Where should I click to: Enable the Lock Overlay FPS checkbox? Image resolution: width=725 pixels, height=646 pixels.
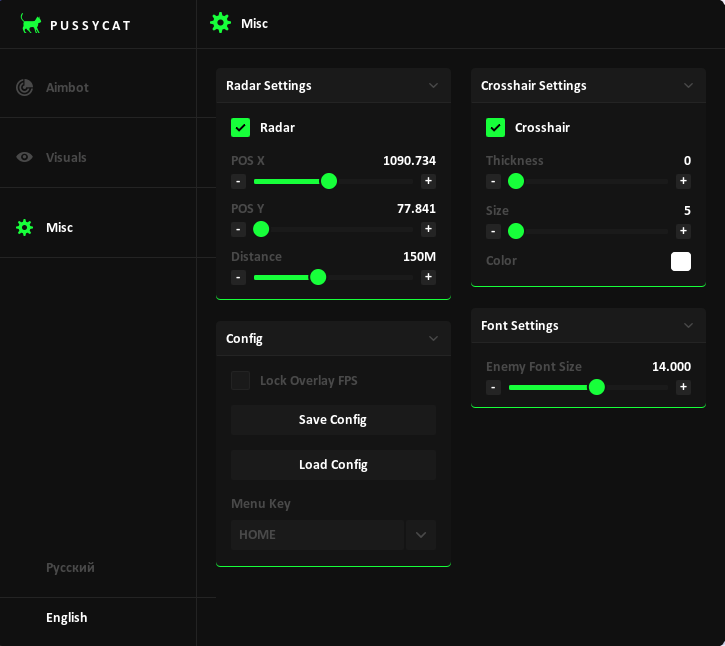(x=240, y=380)
